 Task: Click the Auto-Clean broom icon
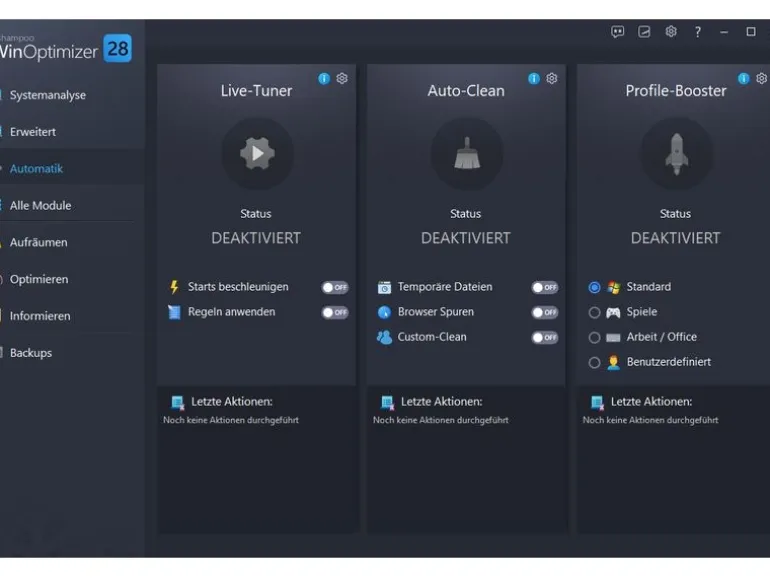click(467, 154)
